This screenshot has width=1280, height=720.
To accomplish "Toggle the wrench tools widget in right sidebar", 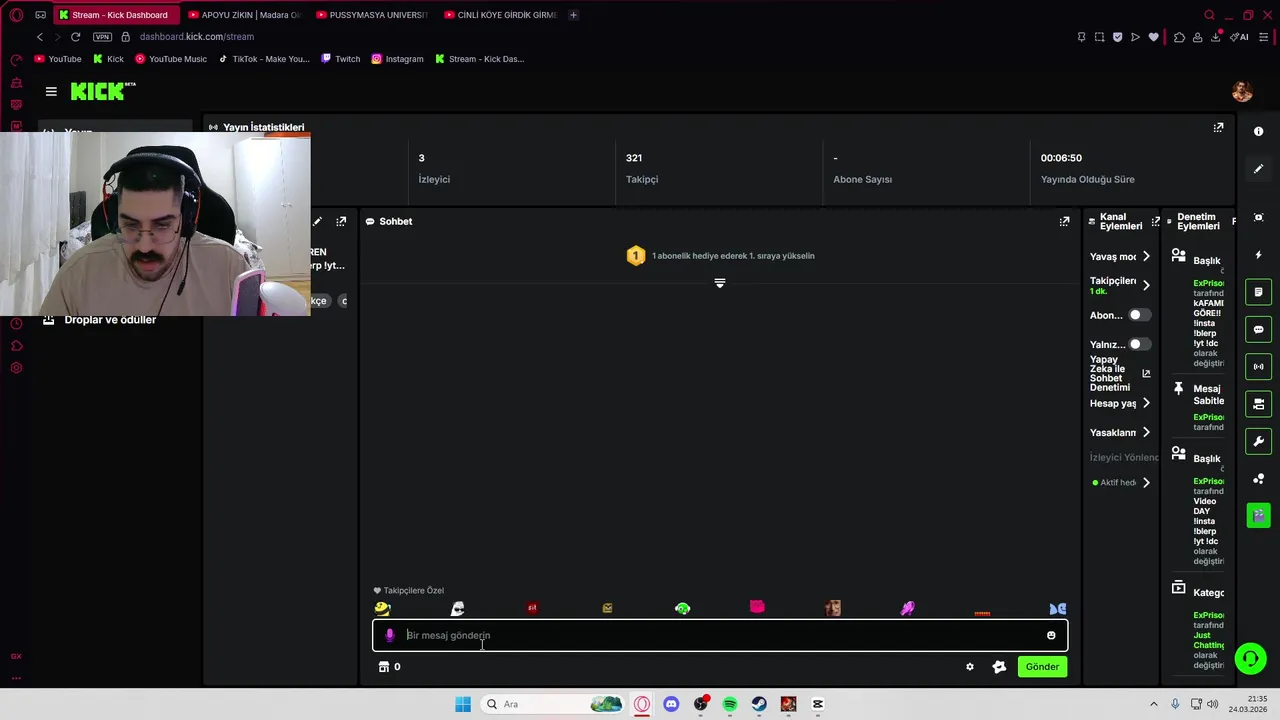I will click(1258, 441).
